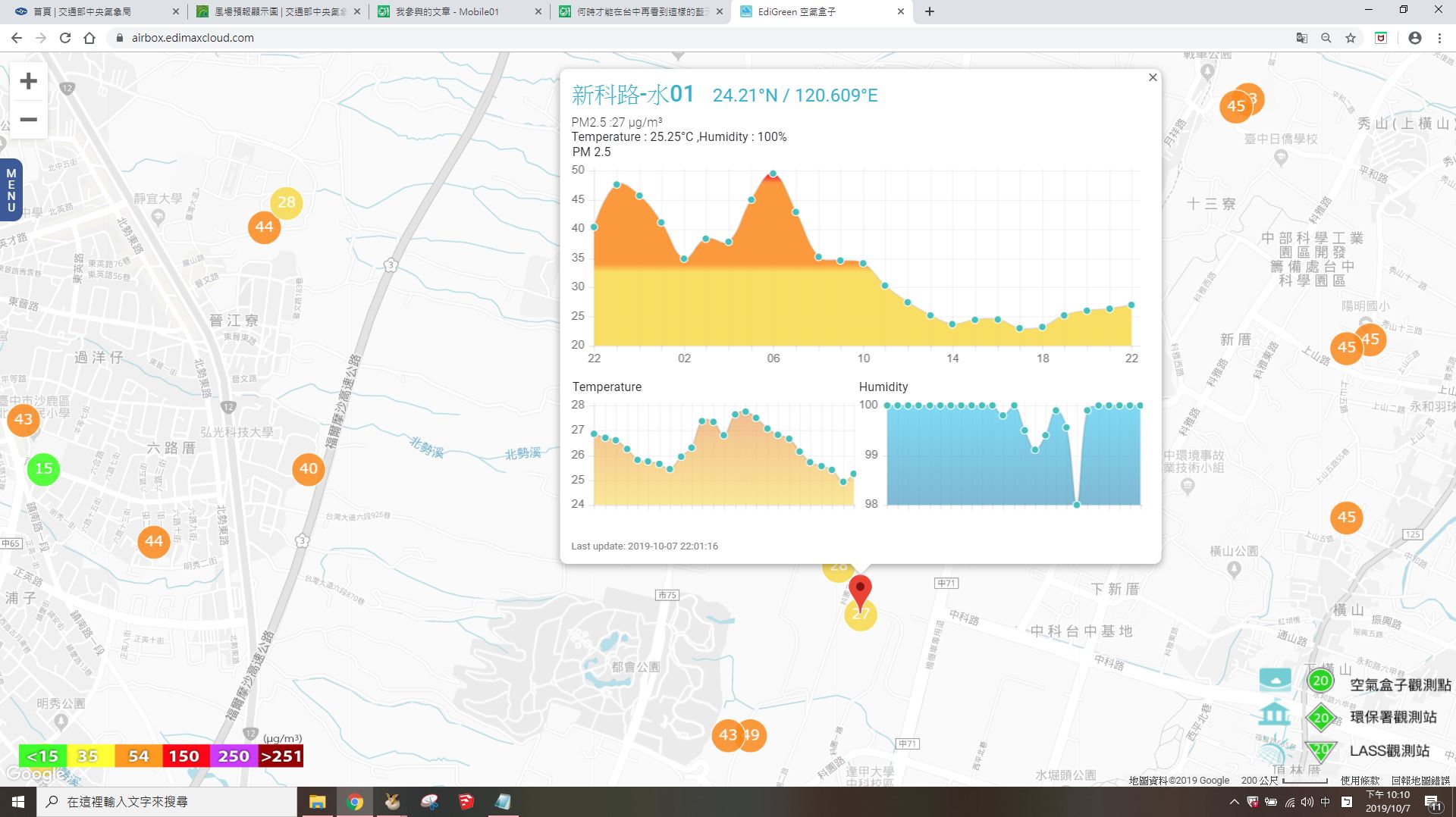Open Google Translate page icon
The height and width of the screenshot is (817, 1456).
(1302, 38)
